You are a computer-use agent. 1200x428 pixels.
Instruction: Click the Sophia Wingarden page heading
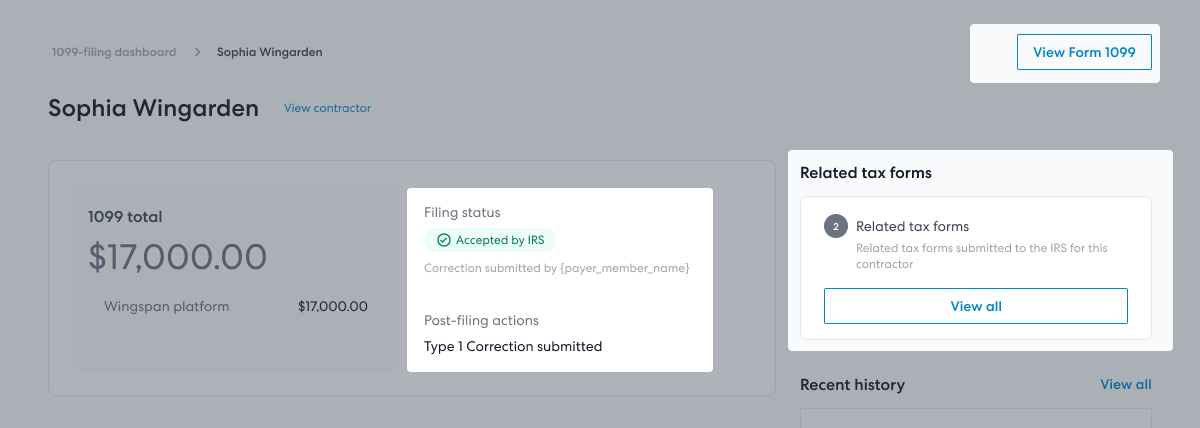coord(153,108)
